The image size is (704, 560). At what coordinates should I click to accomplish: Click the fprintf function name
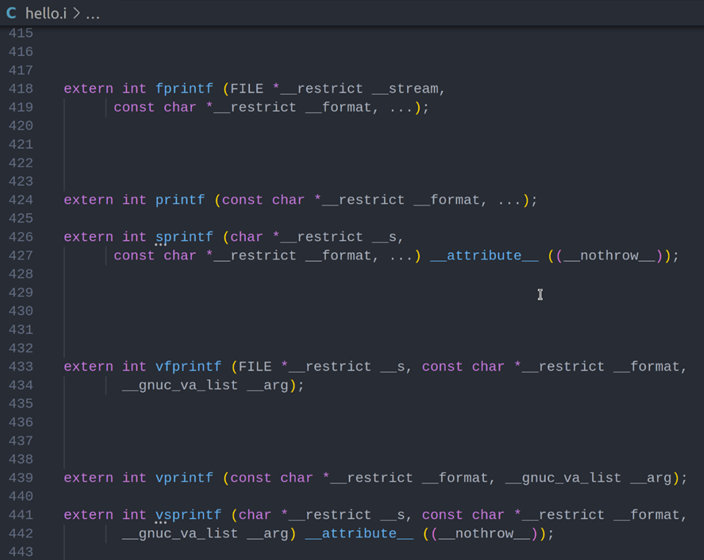(x=184, y=88)
